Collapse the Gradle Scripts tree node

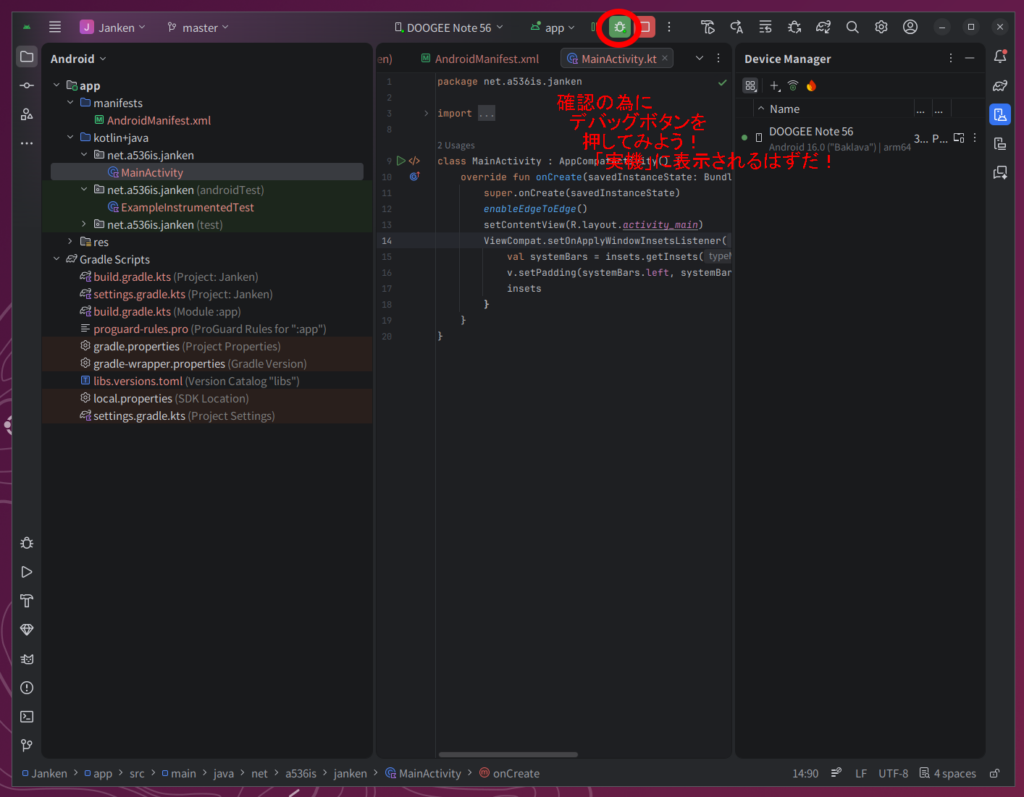click(58, 259)
